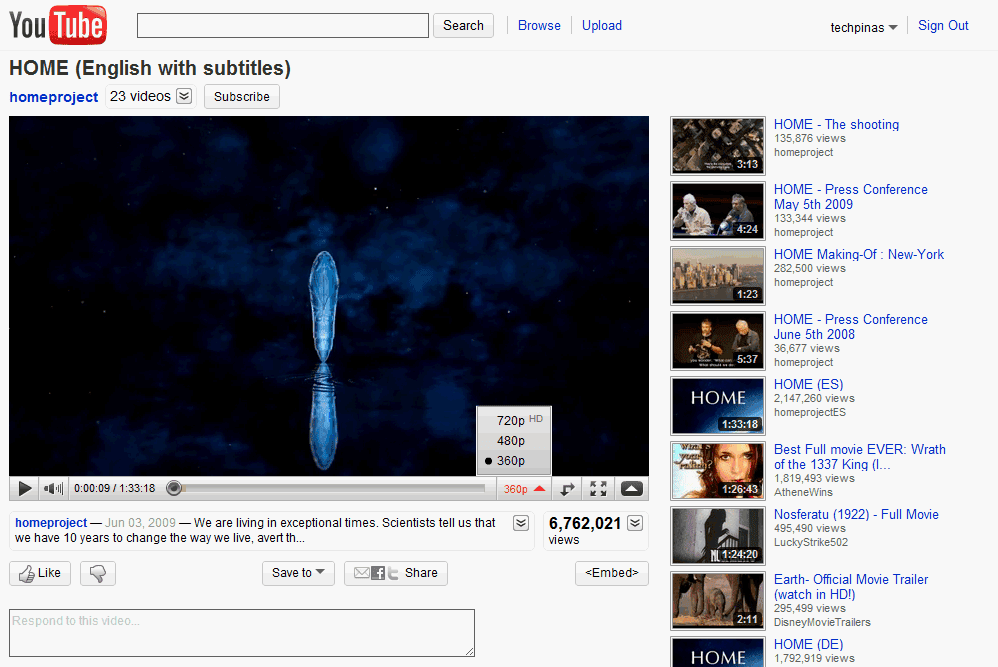Click HOME (ES) title link

click(808, 384)
